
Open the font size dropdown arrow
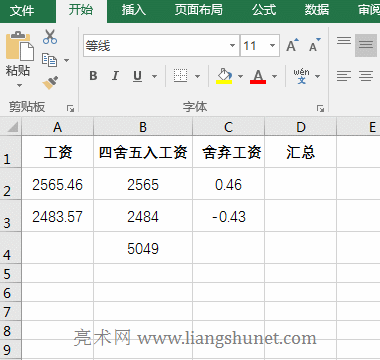click(x=272, y=45)
